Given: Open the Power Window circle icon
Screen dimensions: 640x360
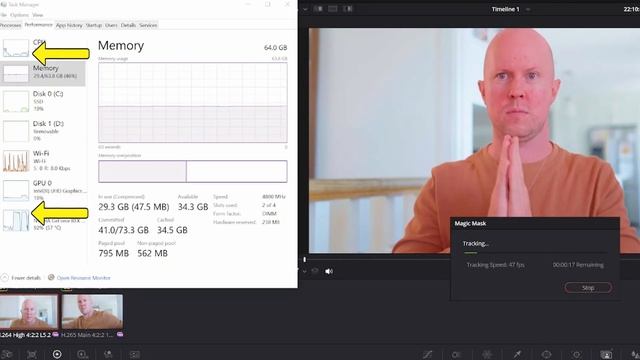Looking at the screenshot, I should point(547,354).
